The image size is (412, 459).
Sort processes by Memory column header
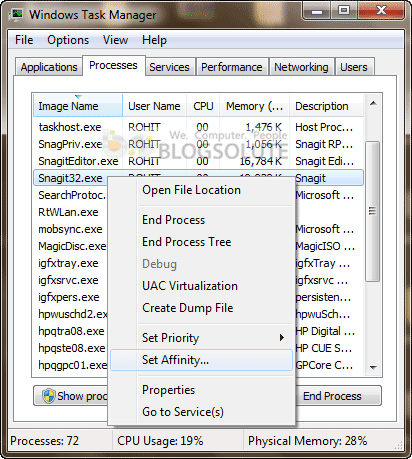click(x=254, y=106)
